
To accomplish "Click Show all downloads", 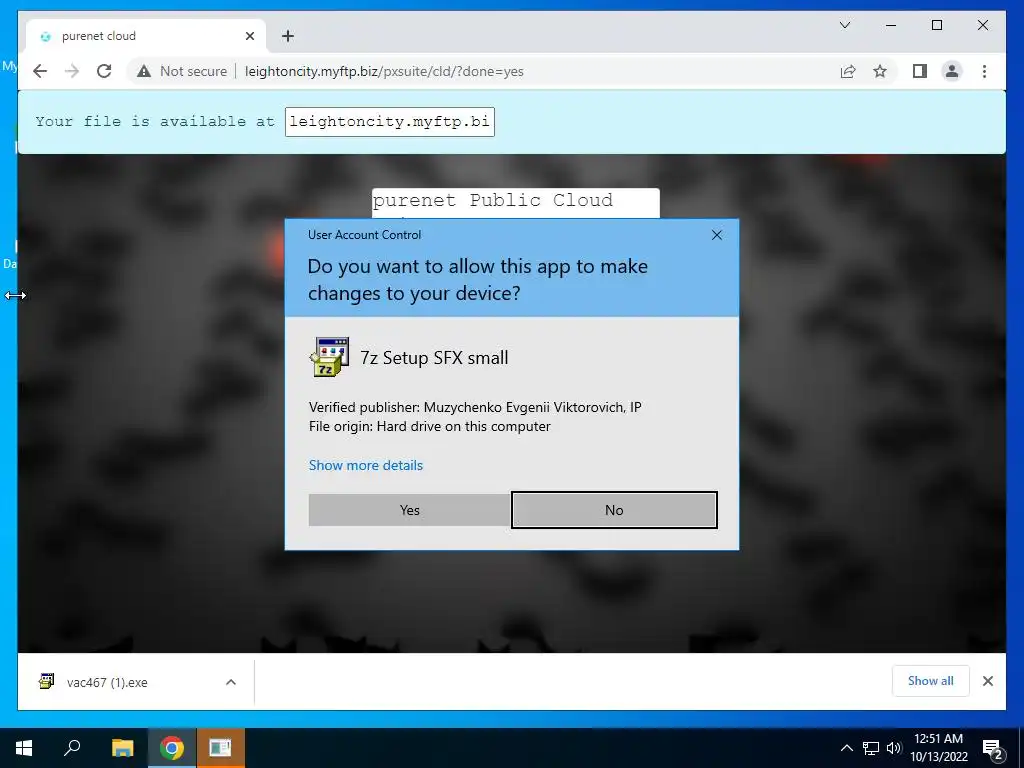I will (930, 681).
